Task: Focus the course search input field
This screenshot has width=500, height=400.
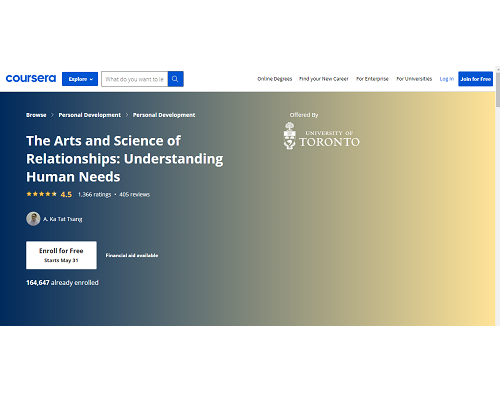Action: click(135, 79)
